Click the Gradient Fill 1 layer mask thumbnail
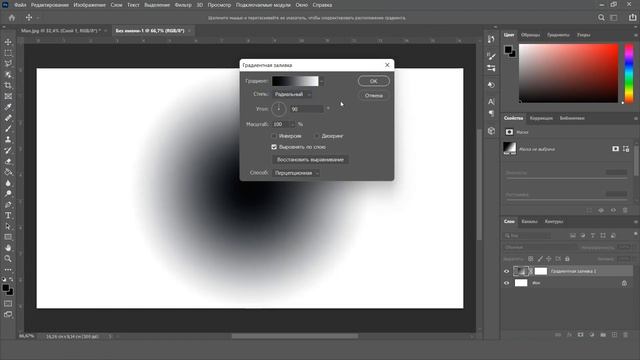640x360 pixels. point(540,271)
